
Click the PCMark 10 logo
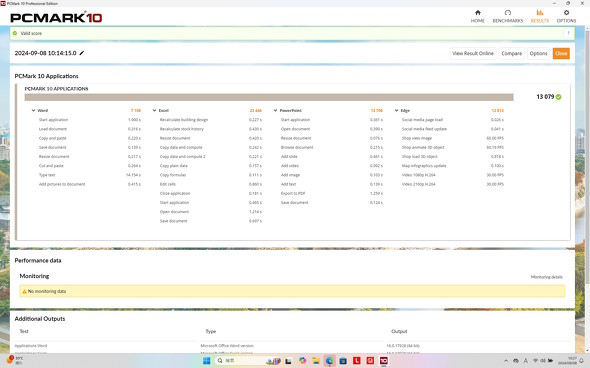click(x=56, y=17)
